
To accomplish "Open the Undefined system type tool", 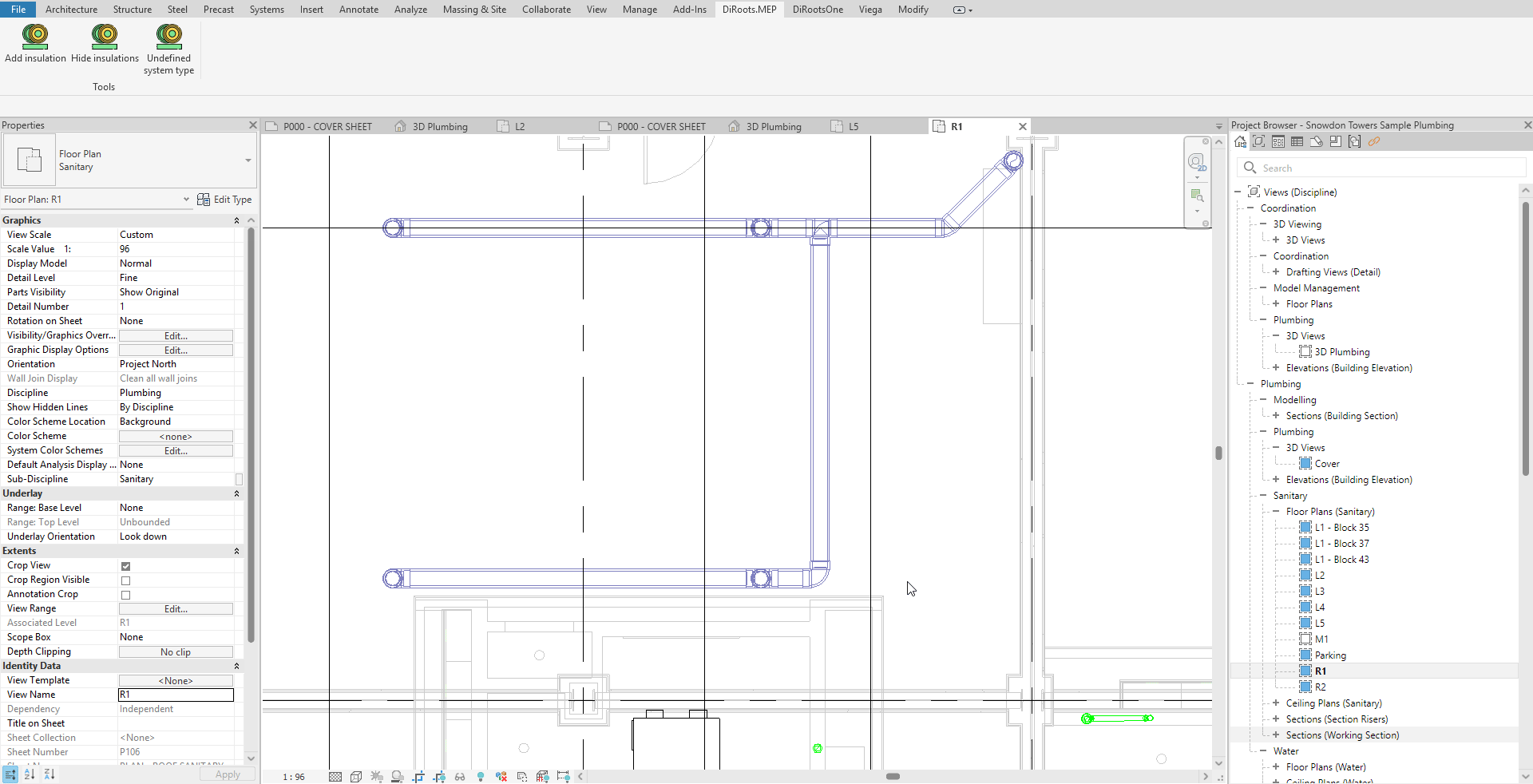I will coord(168,48).
